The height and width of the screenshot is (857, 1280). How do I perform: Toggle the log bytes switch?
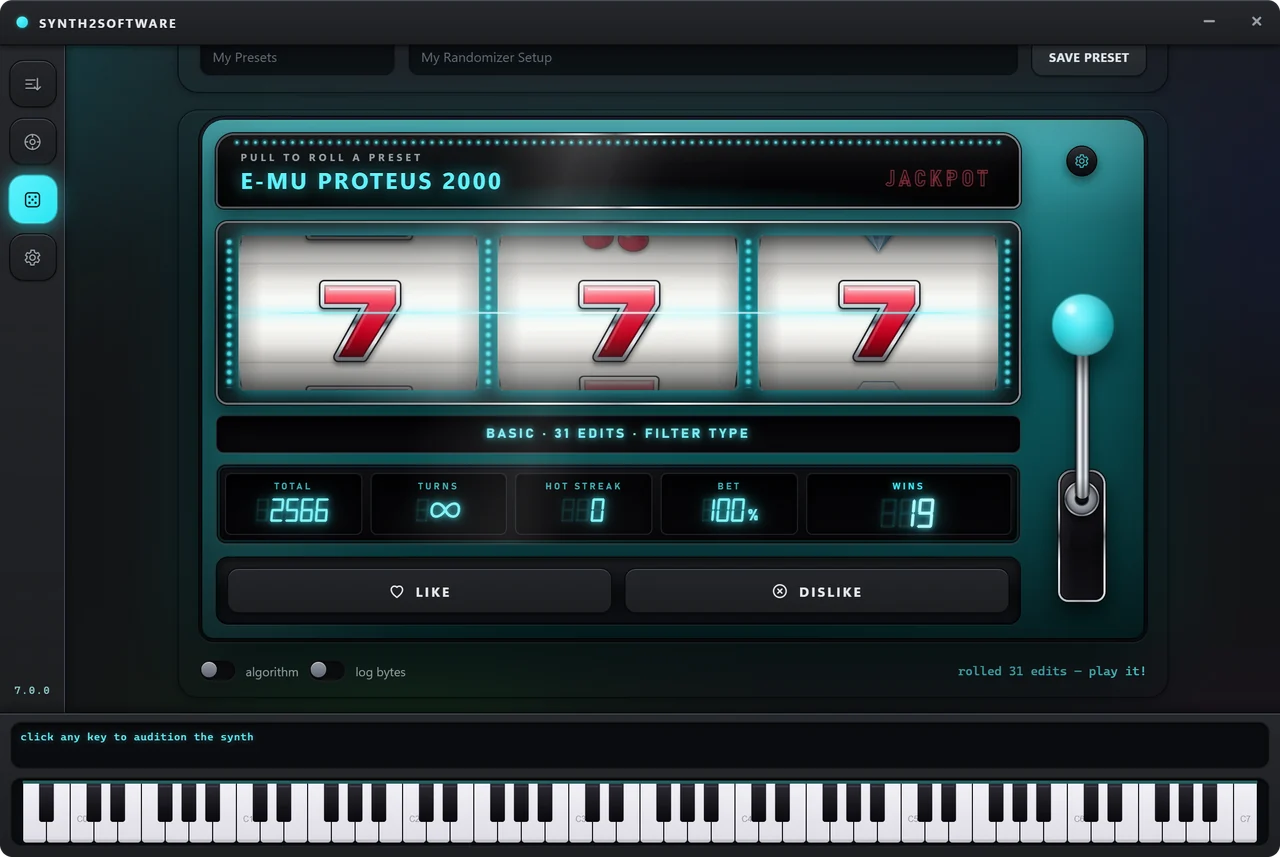(326, 670)
